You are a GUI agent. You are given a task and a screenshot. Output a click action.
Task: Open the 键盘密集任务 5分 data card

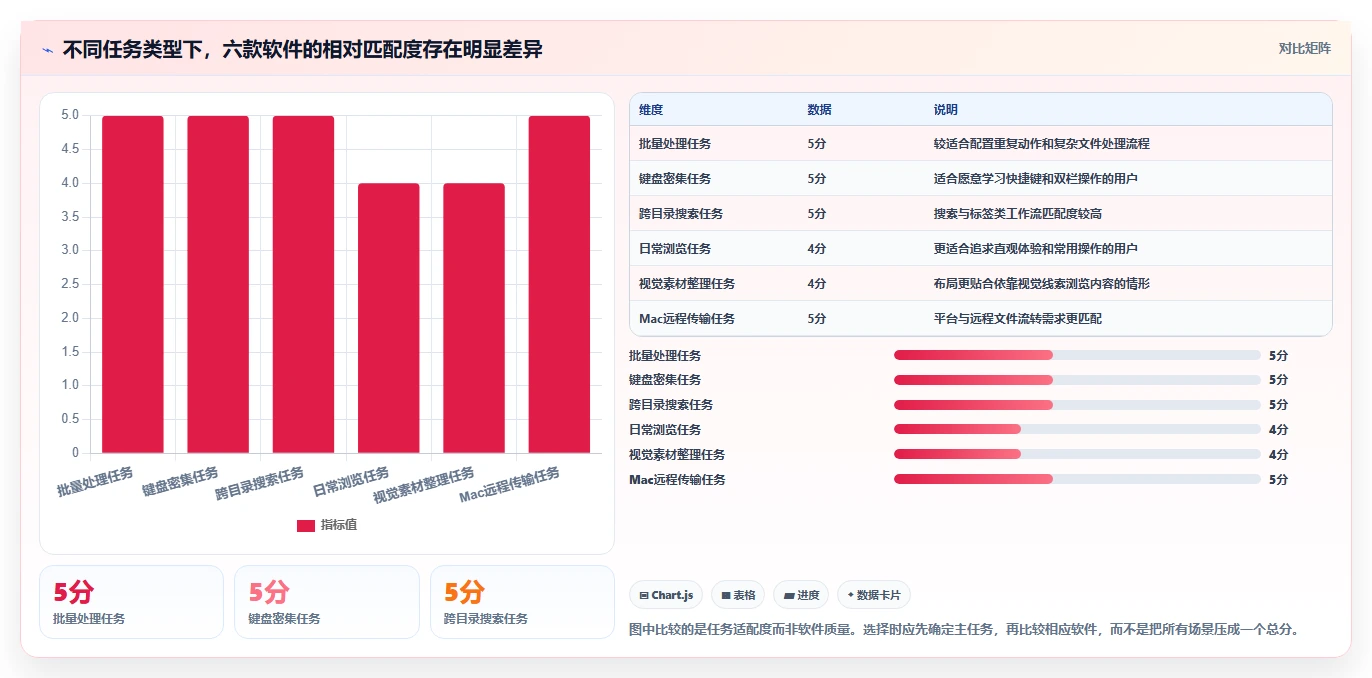[x=326, y=602]
